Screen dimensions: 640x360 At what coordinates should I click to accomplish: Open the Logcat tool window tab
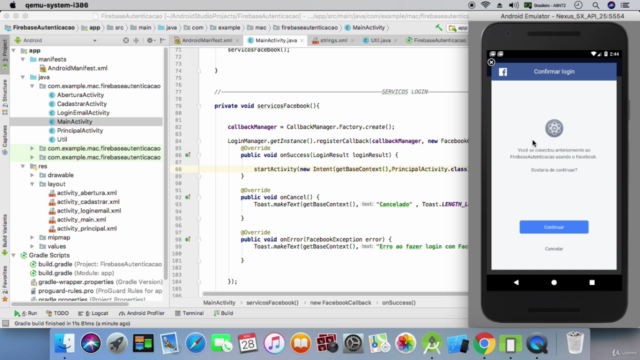(x=93, y=313)
